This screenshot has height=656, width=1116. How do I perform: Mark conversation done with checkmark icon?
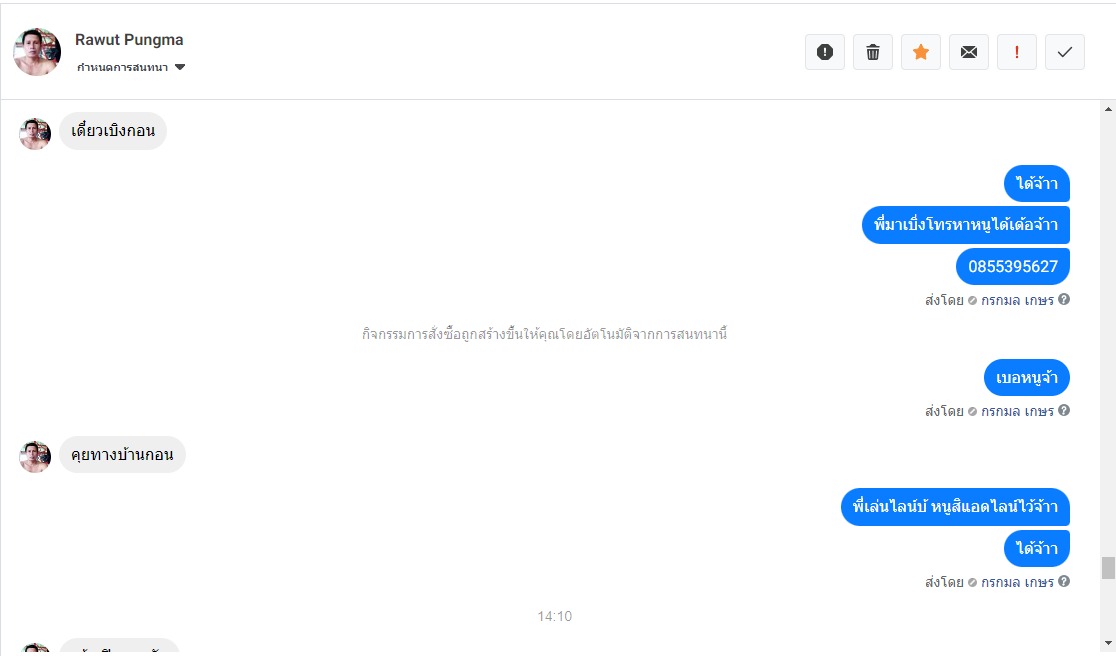pos(1065,52)
